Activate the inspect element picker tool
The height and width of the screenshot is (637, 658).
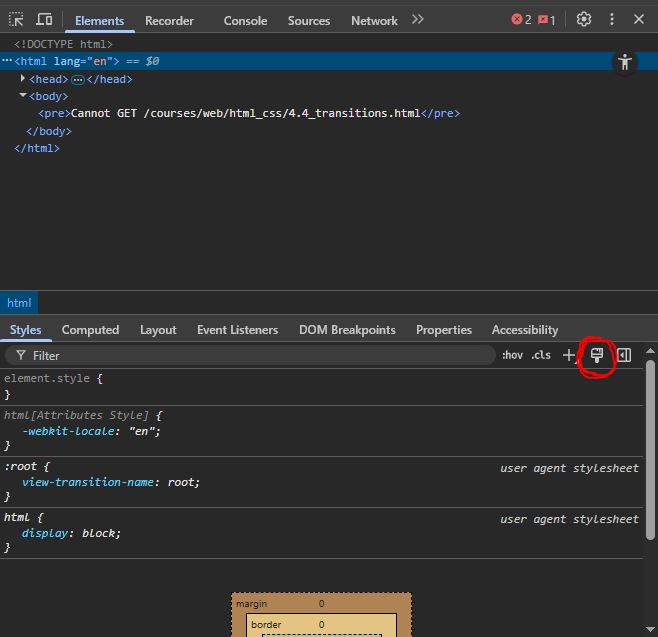click(x=16, y=19)
